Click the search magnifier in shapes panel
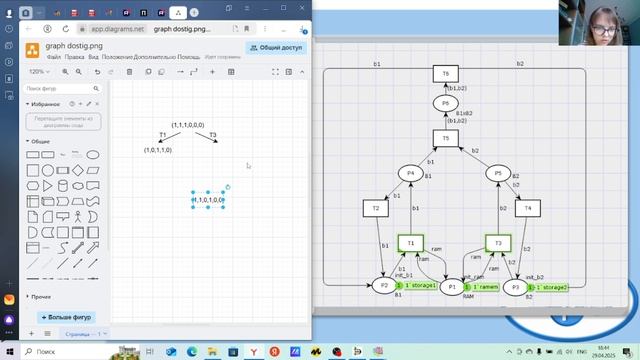The image size is (640, 360). tap(96, 89)
